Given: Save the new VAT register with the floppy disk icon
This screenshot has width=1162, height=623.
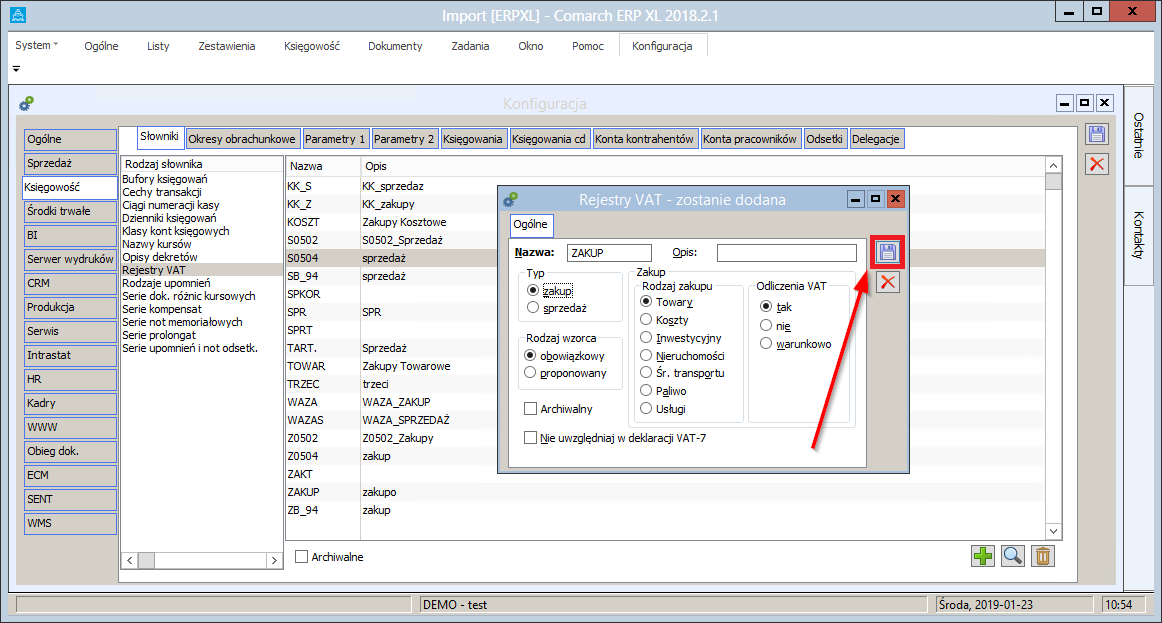Looking at the screenshot, I should click(x=886, y=252).
